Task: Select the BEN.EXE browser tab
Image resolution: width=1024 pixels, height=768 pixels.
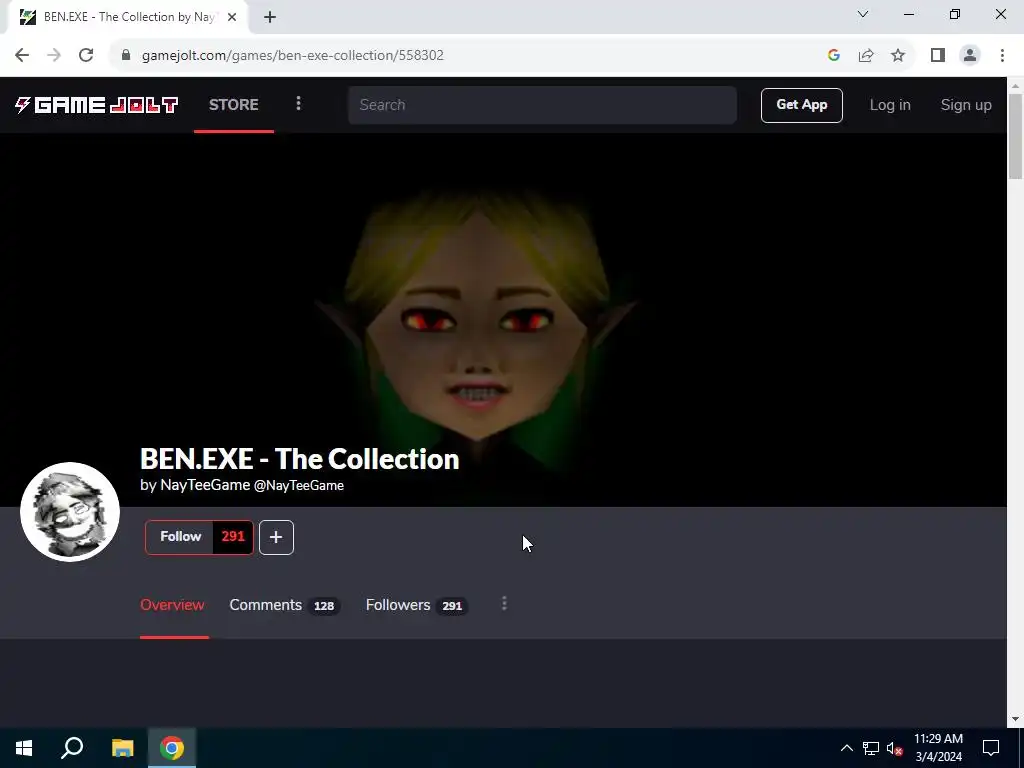Action: [x=127, y=17]
